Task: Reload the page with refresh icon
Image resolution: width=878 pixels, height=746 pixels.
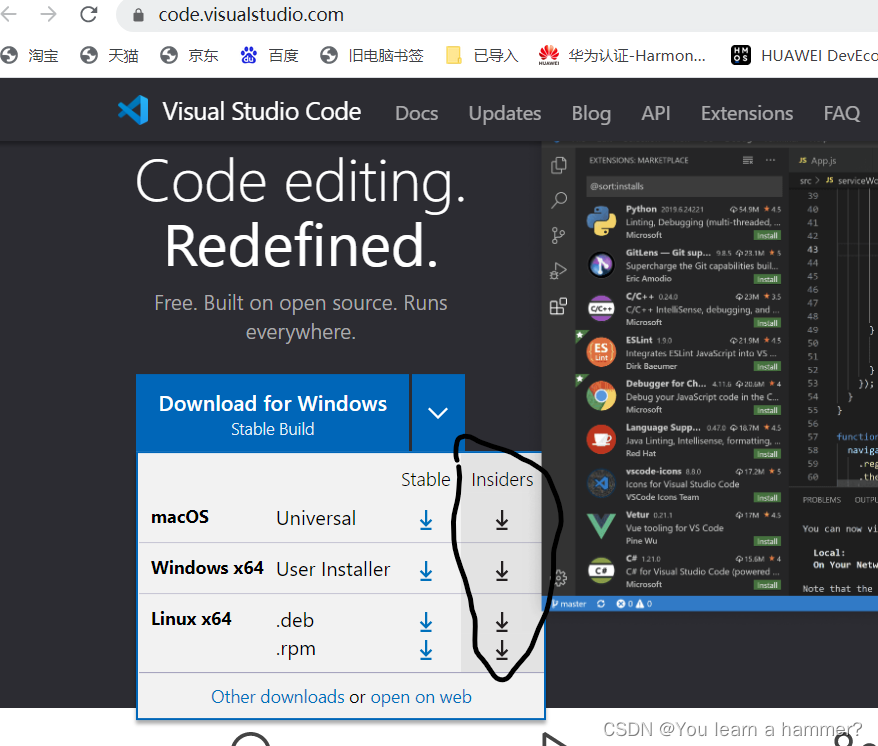Action: tap(89, 14)
